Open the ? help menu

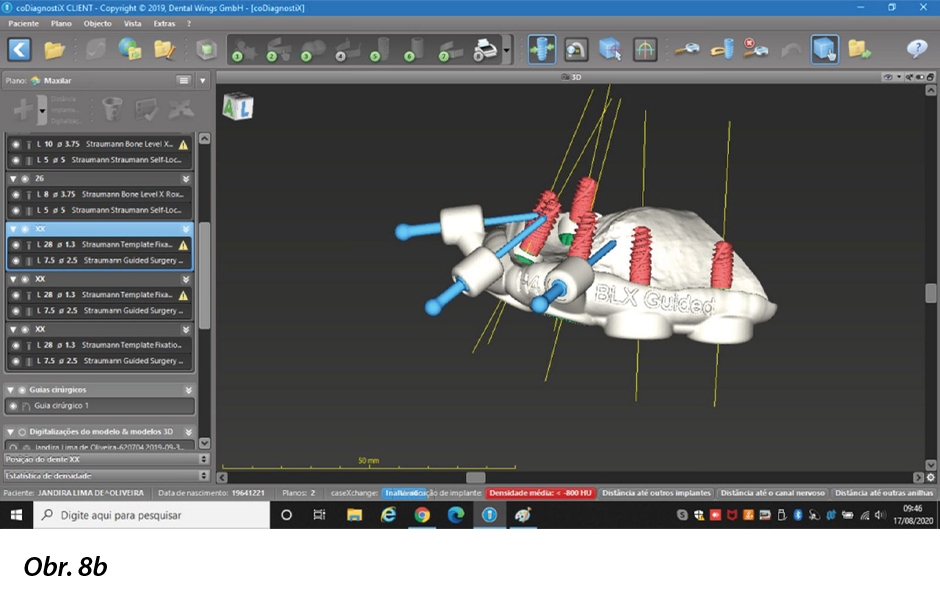[x=189, y=24]
